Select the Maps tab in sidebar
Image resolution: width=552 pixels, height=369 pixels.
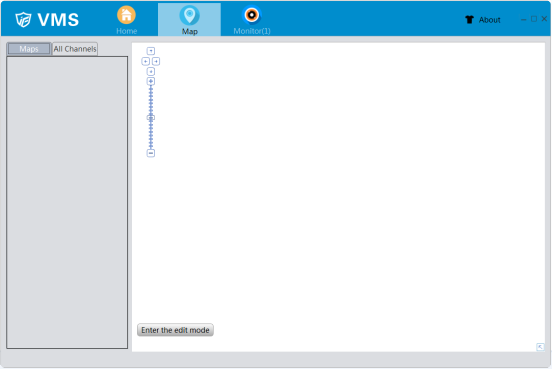click(x=29, y=49)
